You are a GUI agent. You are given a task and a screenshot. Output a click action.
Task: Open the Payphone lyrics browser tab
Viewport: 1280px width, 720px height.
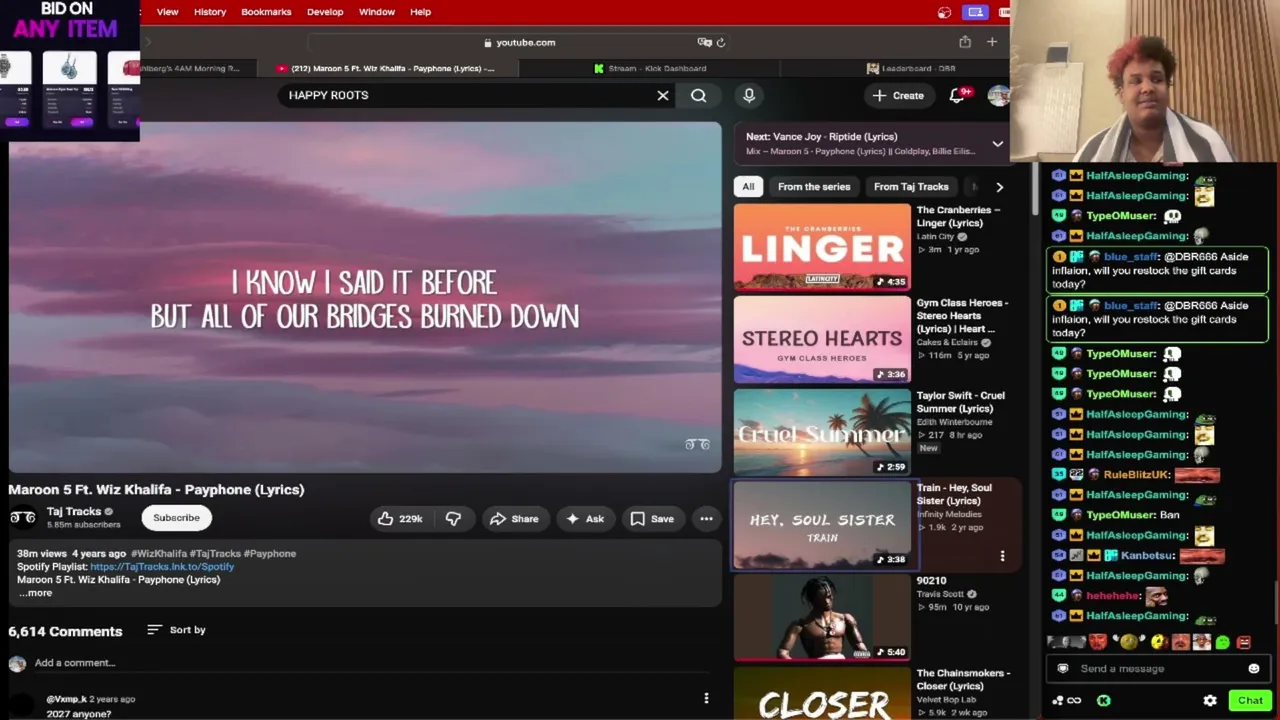(387, 68)
